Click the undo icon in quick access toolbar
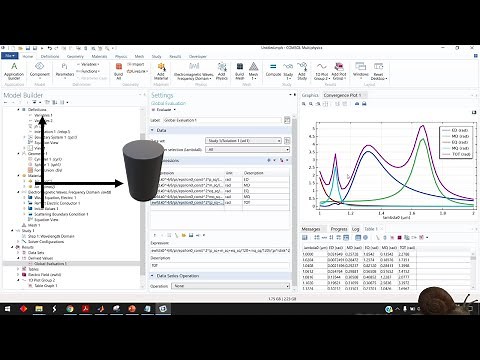 coord(50,48)
